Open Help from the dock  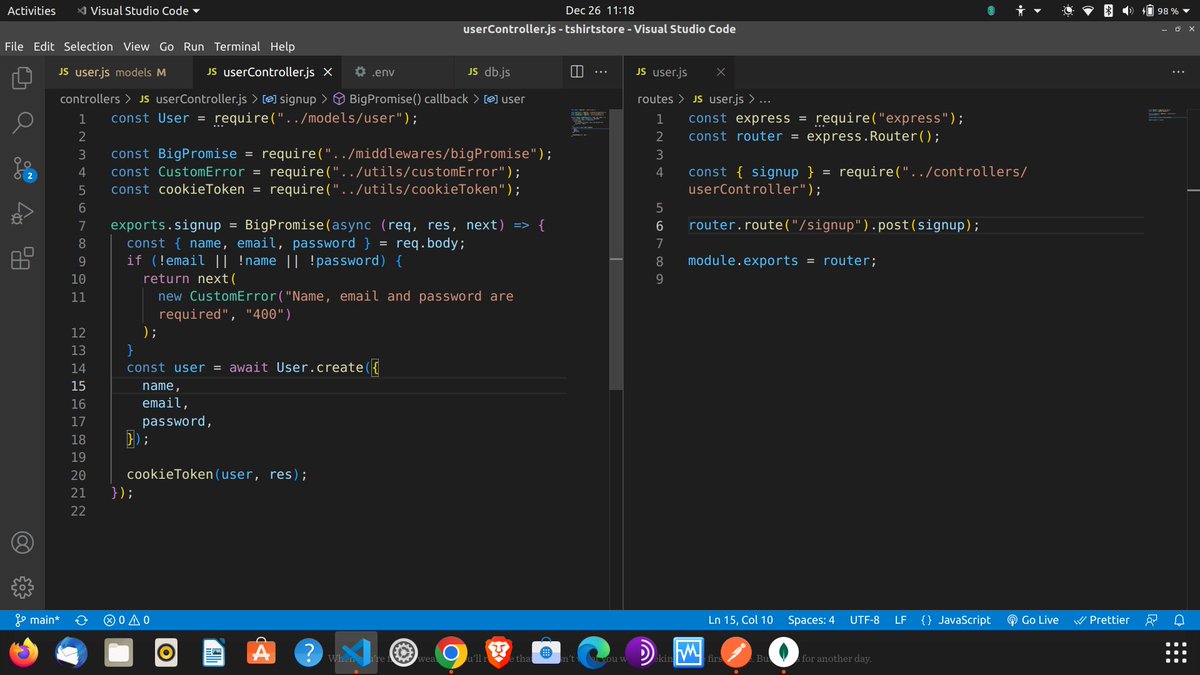[309, 653]
